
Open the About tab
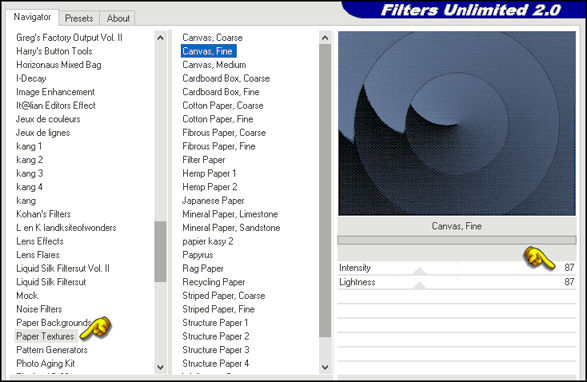pyautogui.click(x=118, y=18)
